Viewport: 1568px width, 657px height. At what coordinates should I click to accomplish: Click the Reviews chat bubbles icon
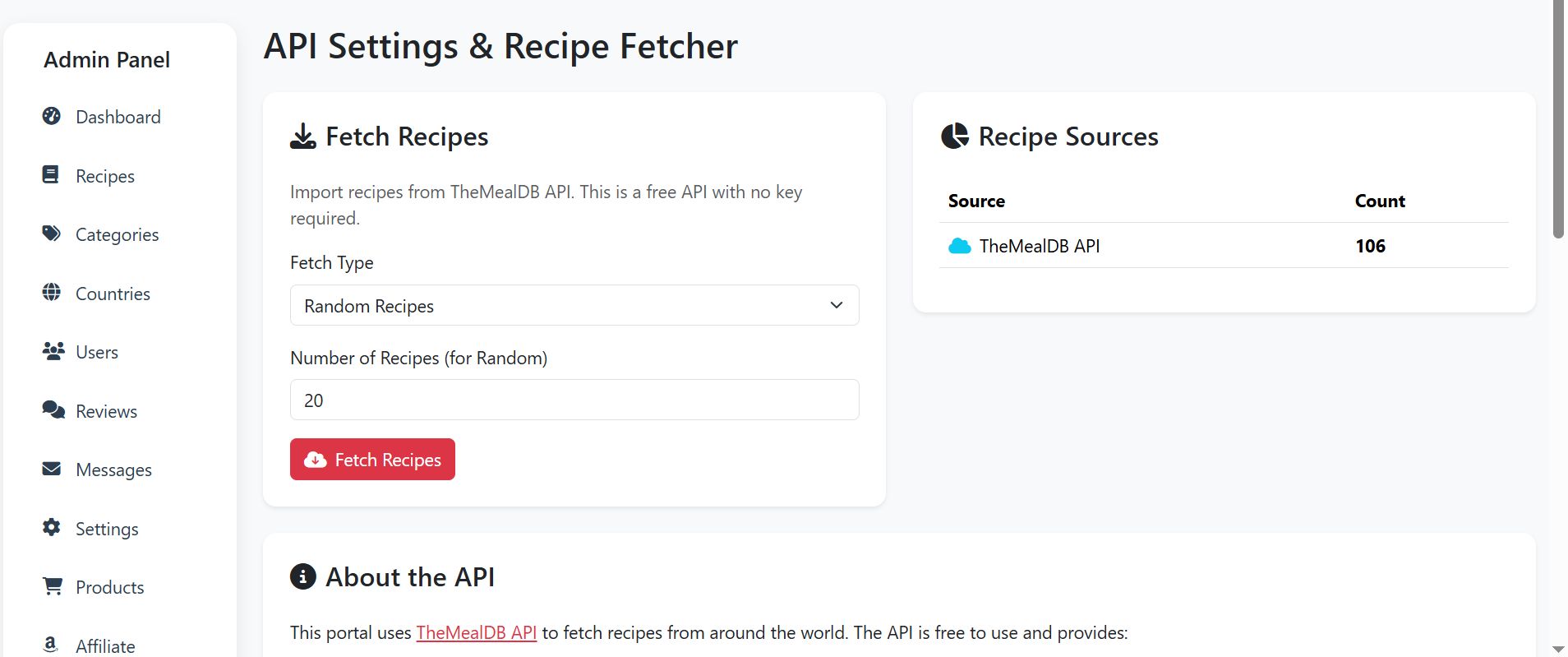[x=53, y=409]
